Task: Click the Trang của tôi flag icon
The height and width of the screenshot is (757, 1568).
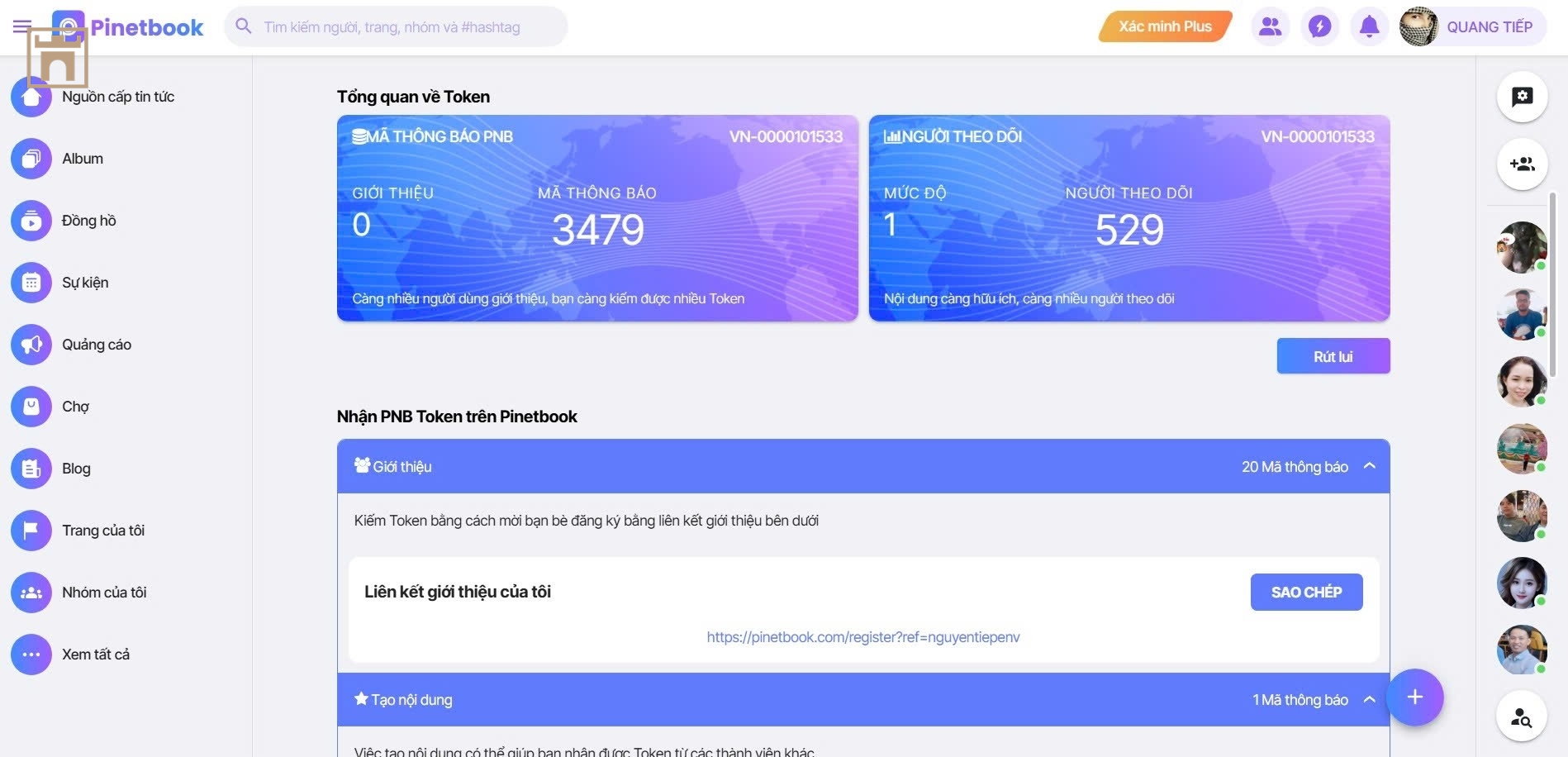Action: (31, 531)
